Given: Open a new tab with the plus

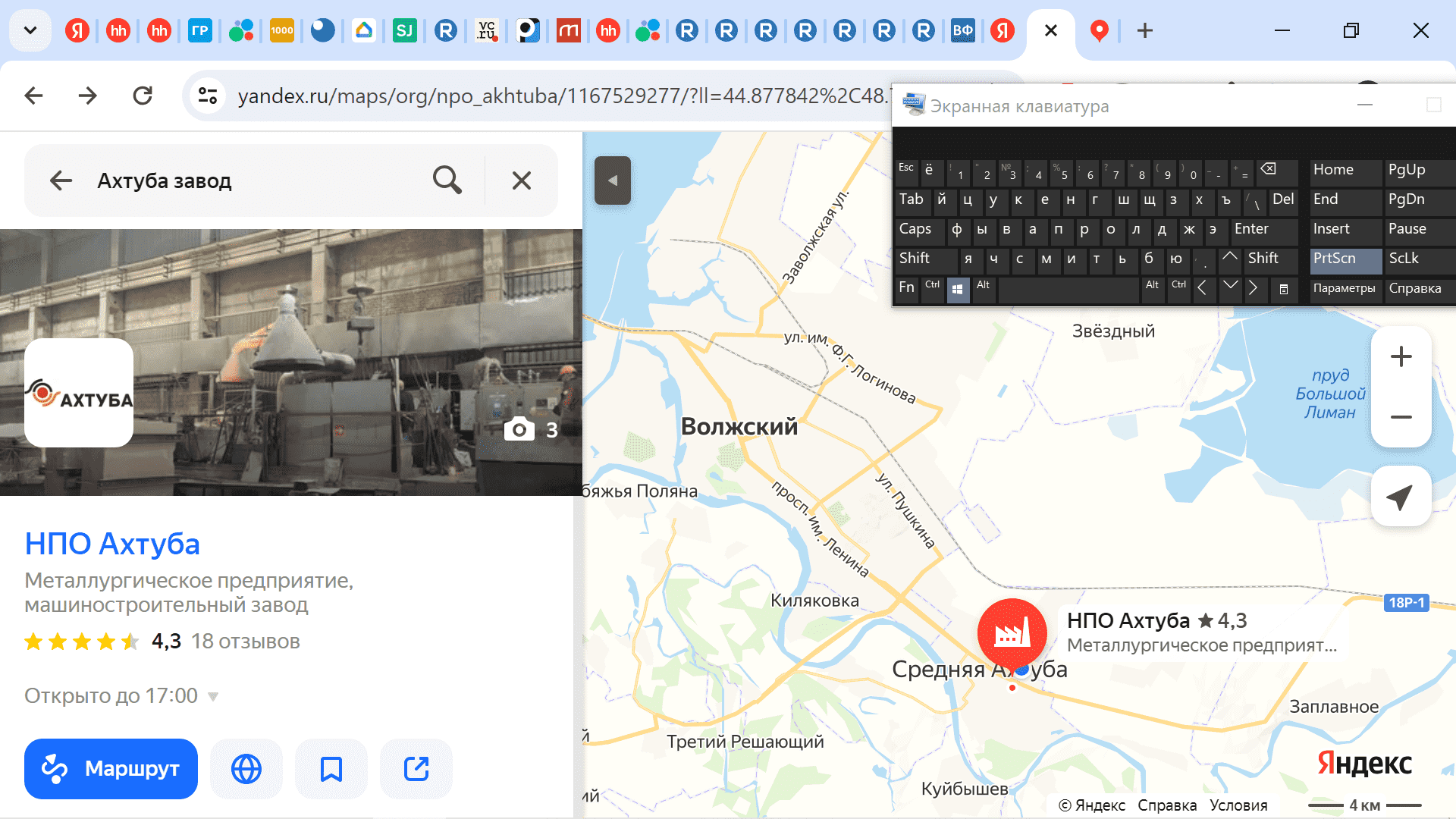Looking at the screenshot, I should coord(1145,30).
